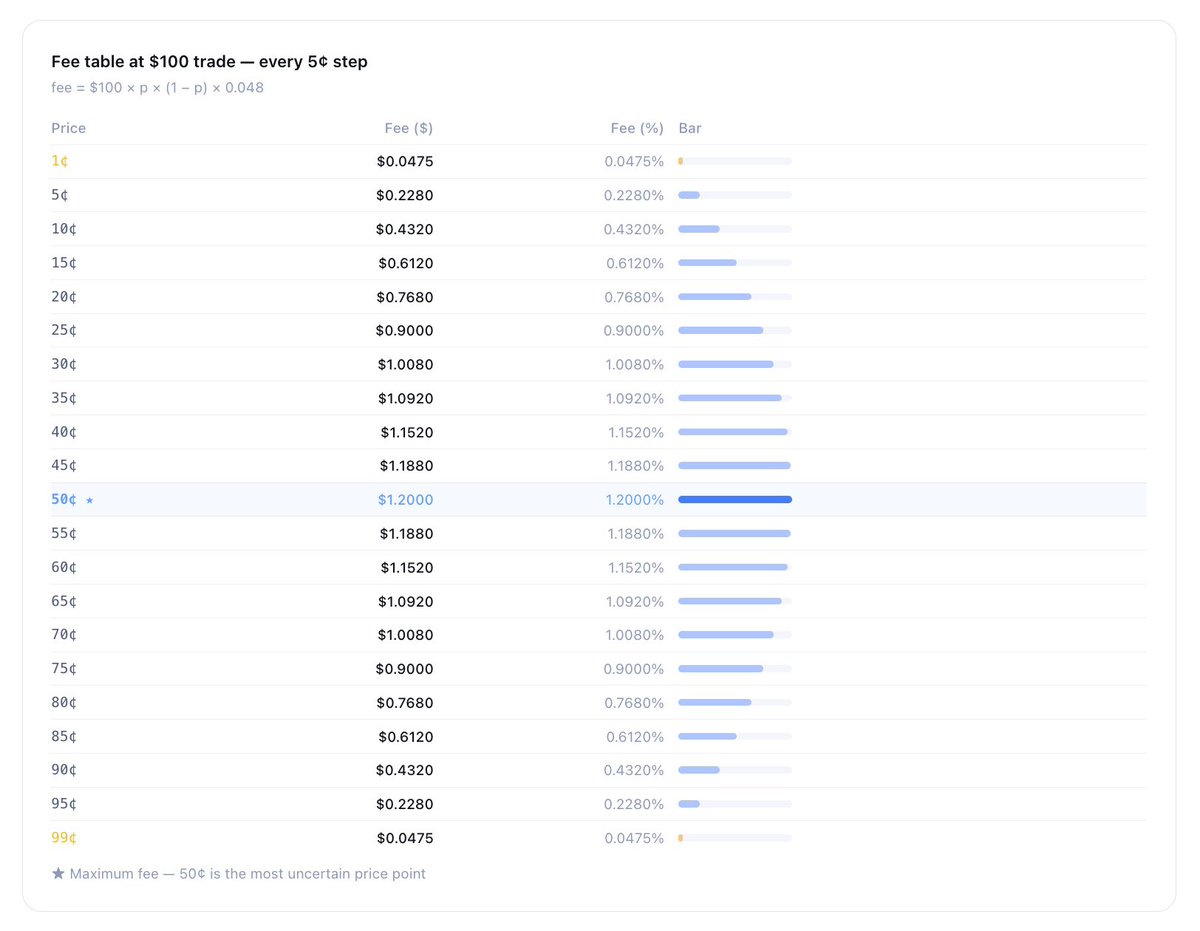Viewport: 1200px width, 931px height.
Task: Click the $0.0475 fee in the 1¢ row
Action: (x=405, y=161)
